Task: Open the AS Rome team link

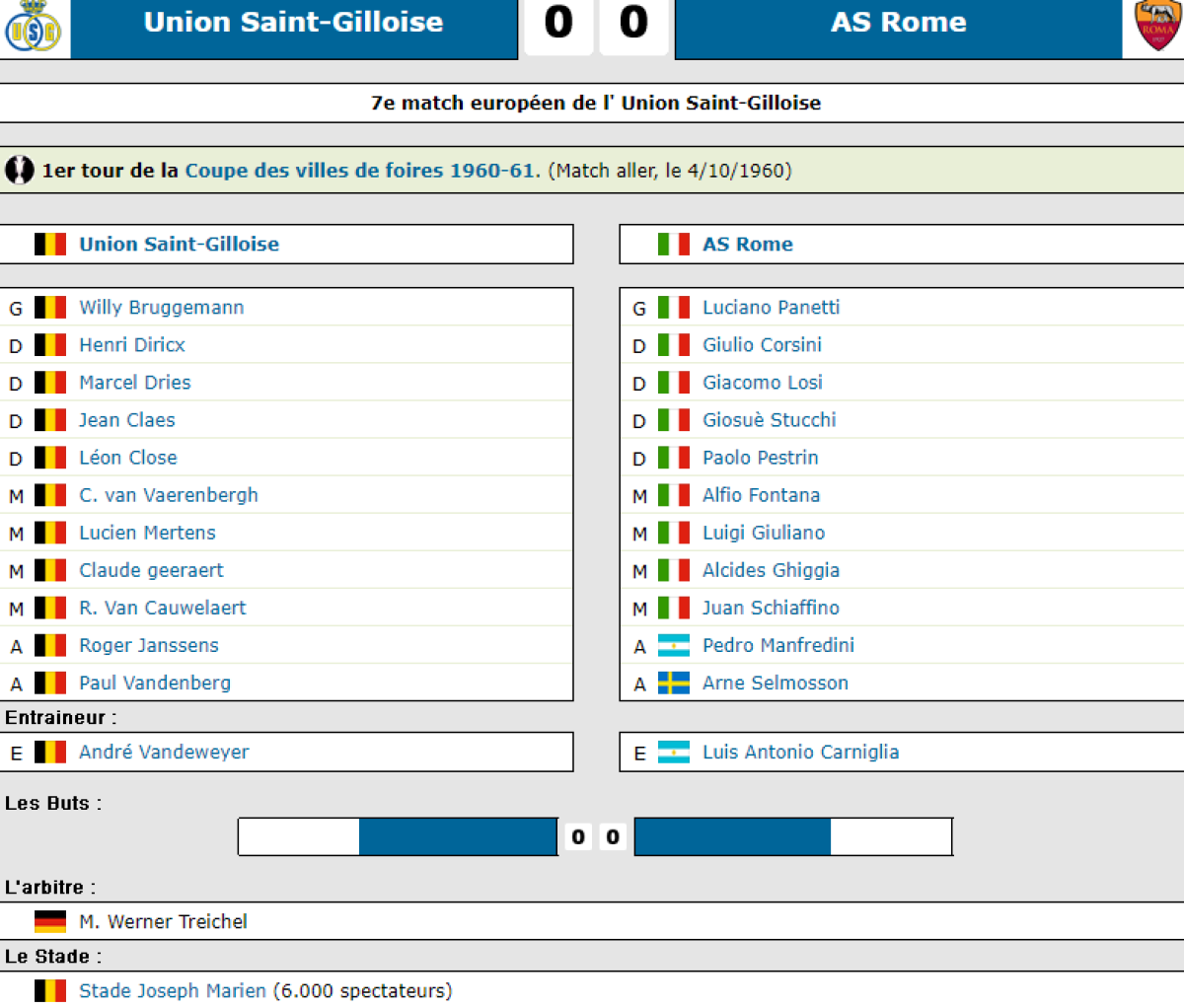Action: [747, 245]
